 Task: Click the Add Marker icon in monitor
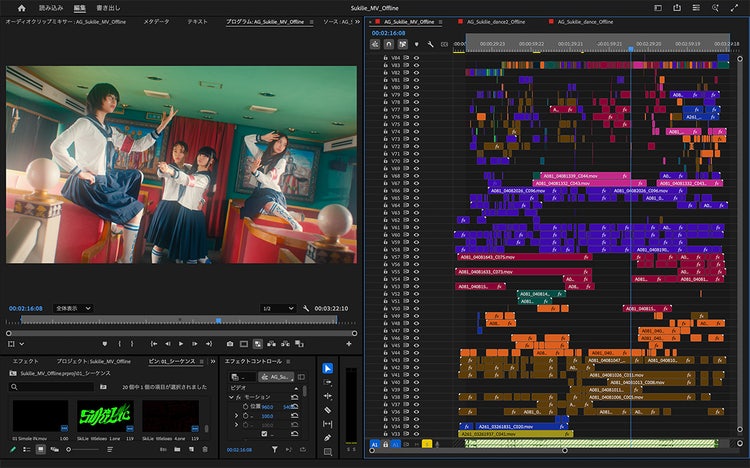105,343
